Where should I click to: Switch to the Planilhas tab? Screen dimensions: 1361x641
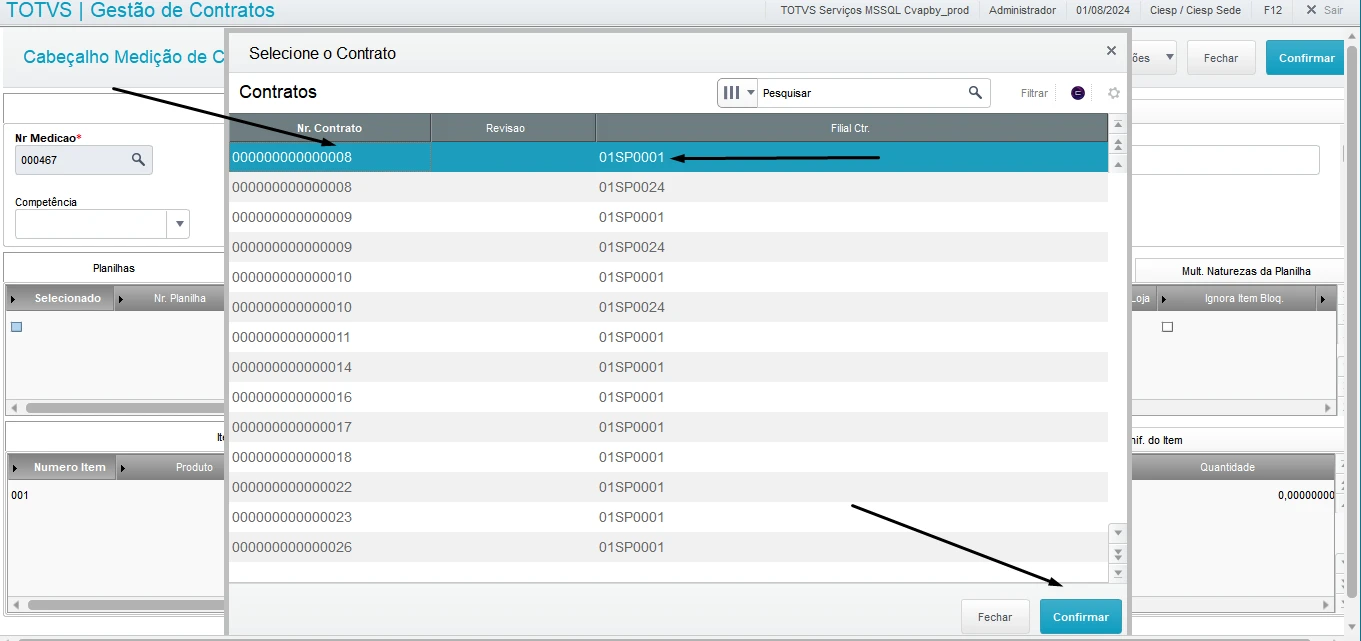coord(114,269)
